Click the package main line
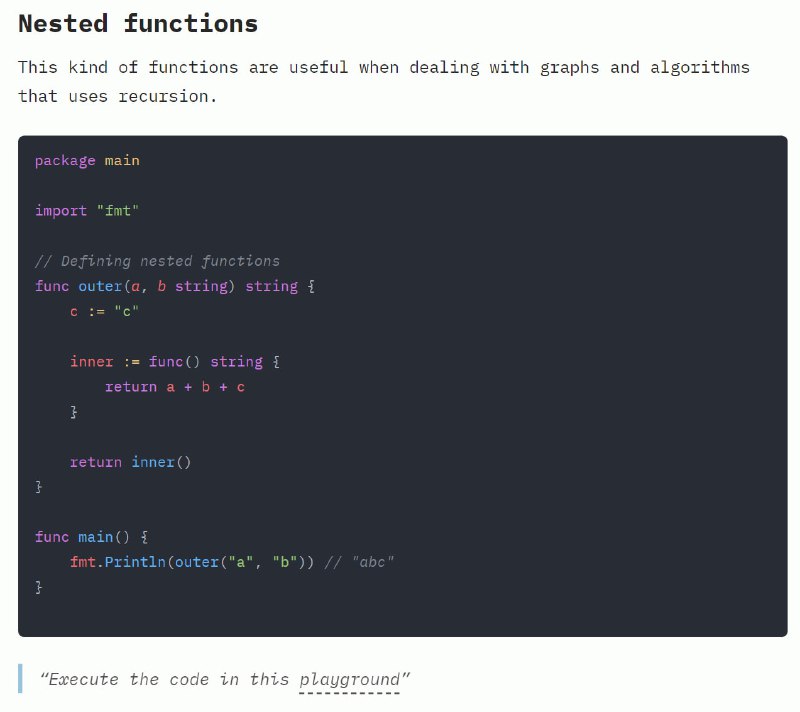The image size is (800, 712). point(87,161)
